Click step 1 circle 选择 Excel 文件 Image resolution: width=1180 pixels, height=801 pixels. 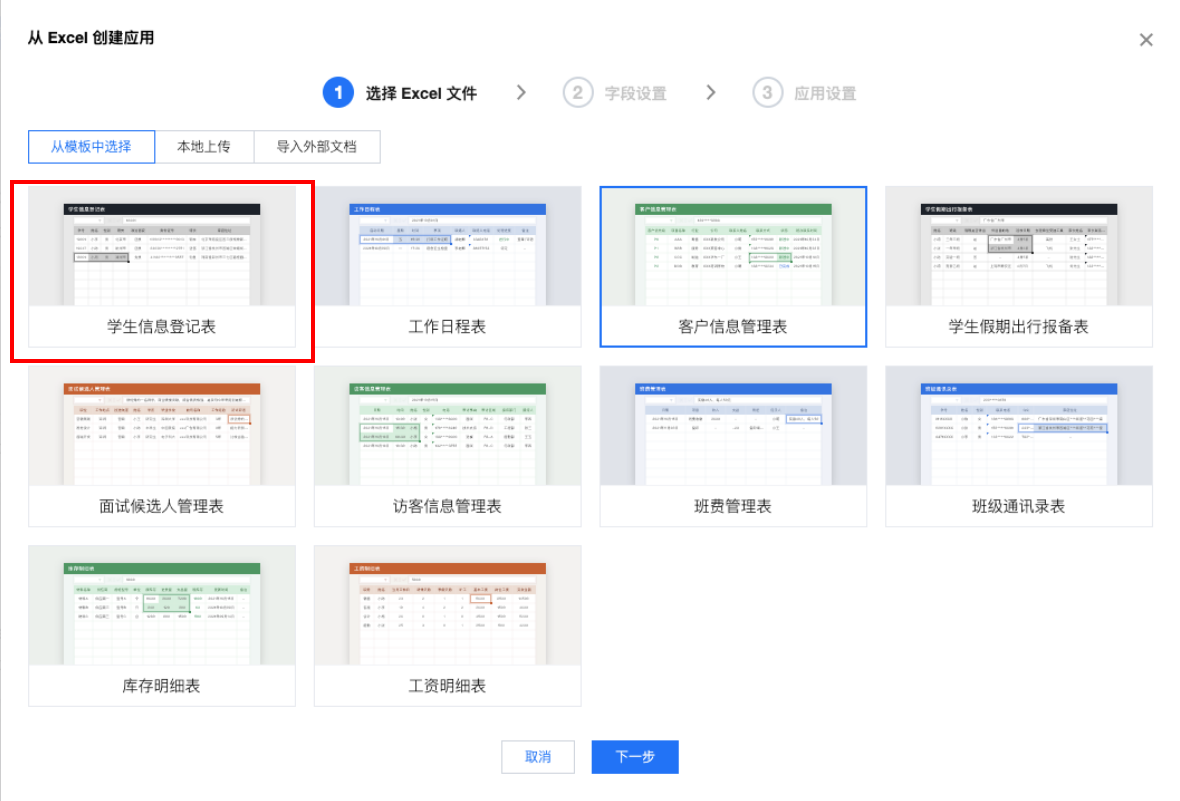(x=338, y=93)
